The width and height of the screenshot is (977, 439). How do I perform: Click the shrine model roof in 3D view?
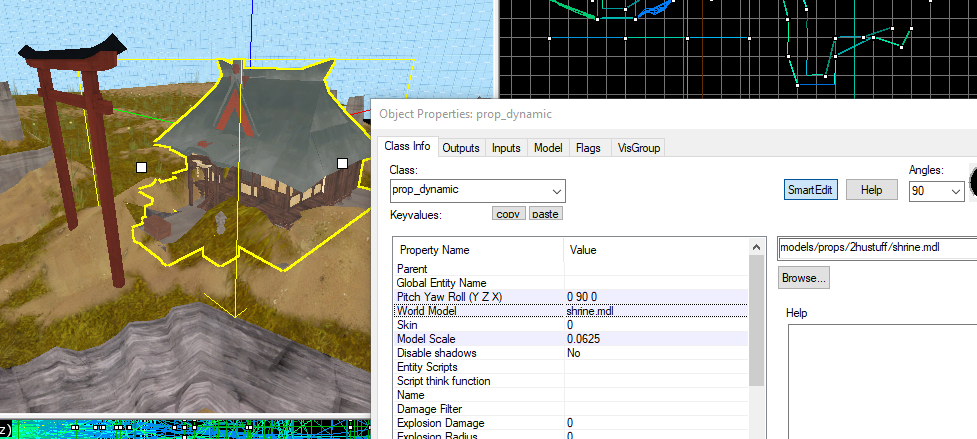(274, 118)
